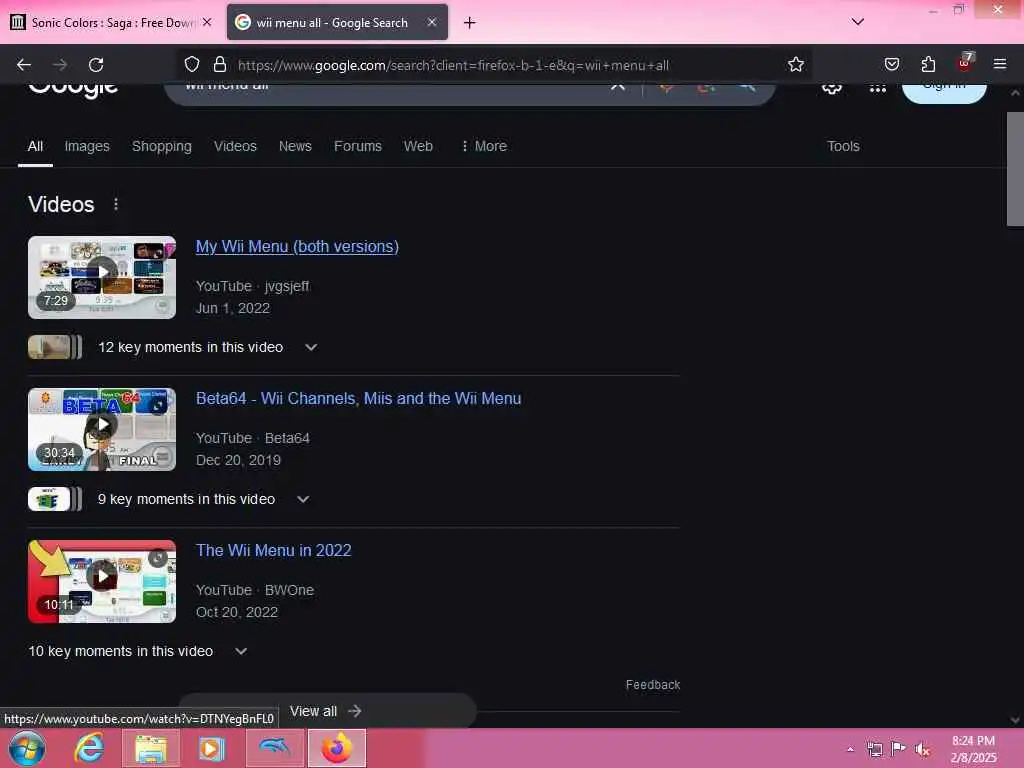Play the Beta64 video thumbnail
Viewport: 1024px width, 768px height.
102,429
